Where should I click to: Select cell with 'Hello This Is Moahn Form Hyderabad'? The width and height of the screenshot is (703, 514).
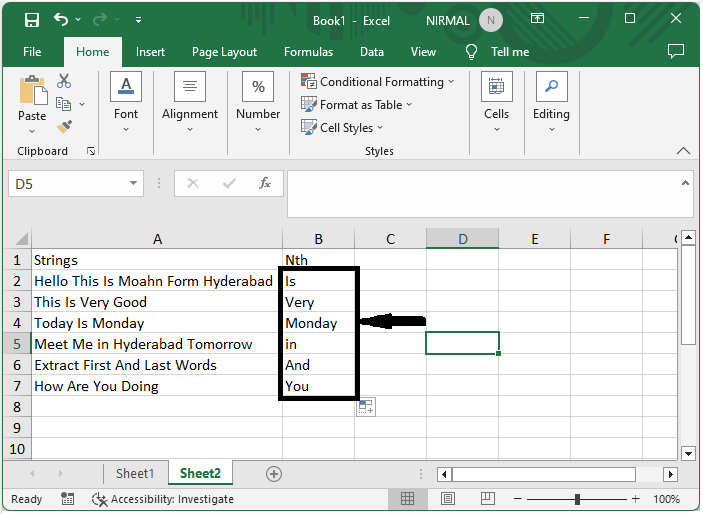pos(157,281)
